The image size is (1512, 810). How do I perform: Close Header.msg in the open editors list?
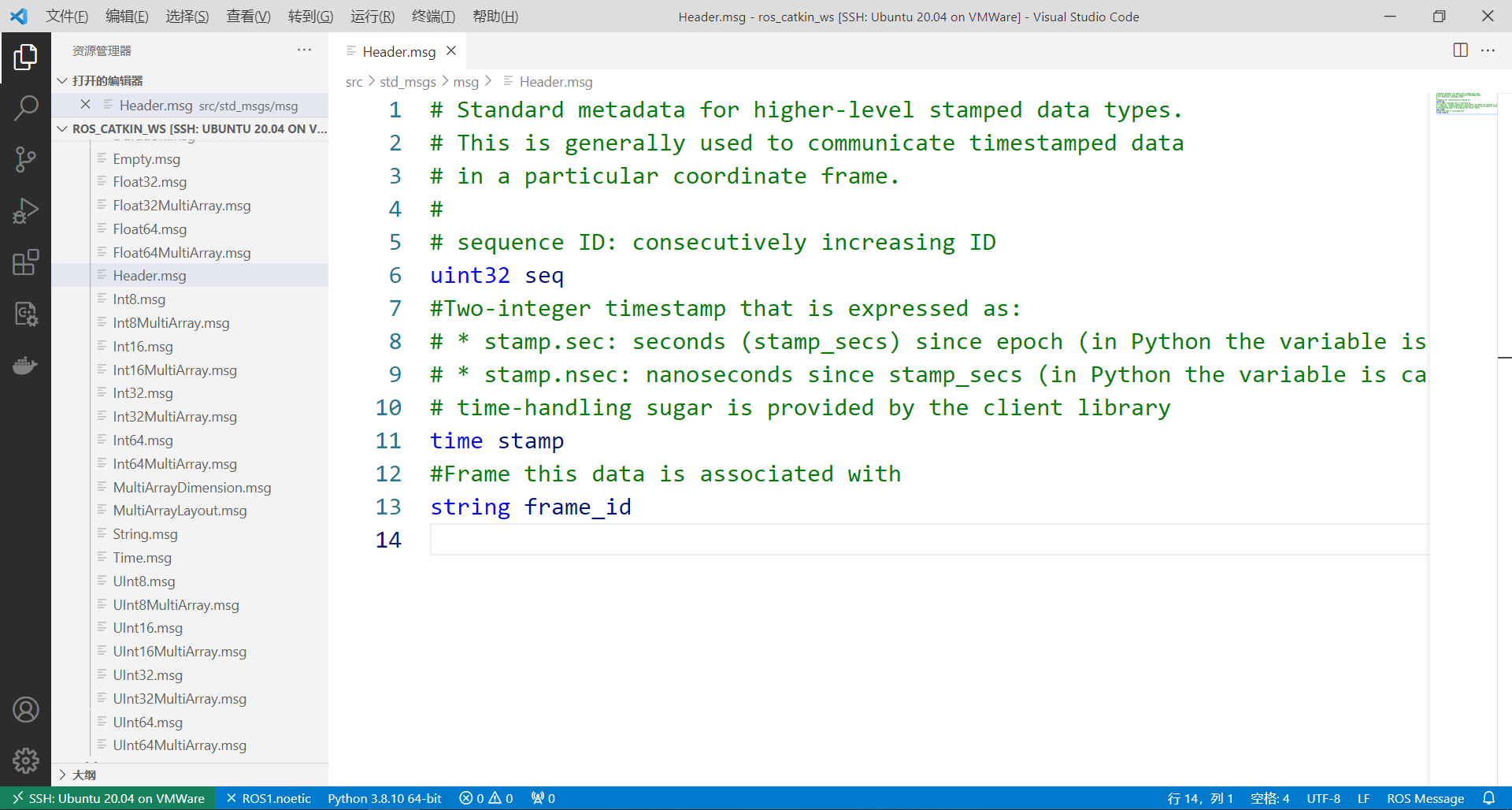click(85, 105)
